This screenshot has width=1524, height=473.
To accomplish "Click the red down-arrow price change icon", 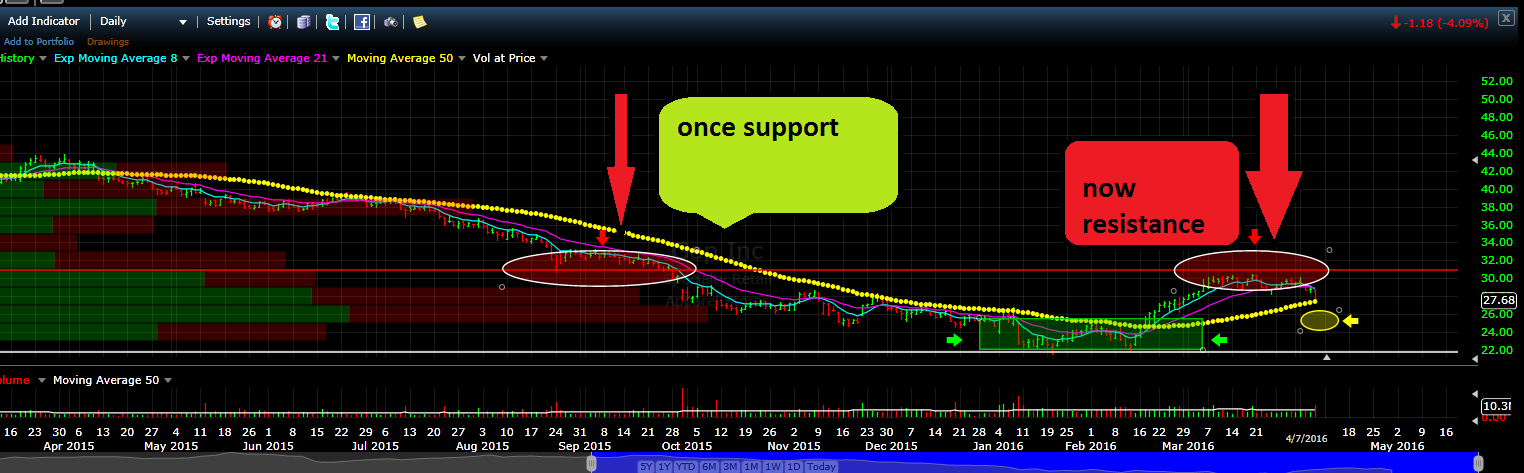I will [1395, 21].
